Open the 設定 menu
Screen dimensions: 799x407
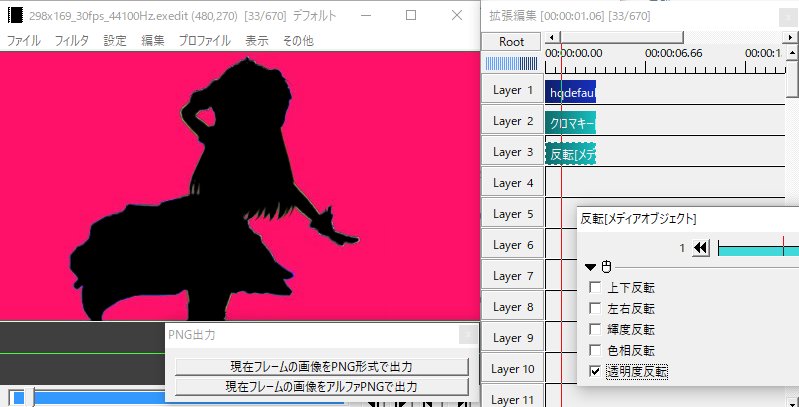point(115,41)
